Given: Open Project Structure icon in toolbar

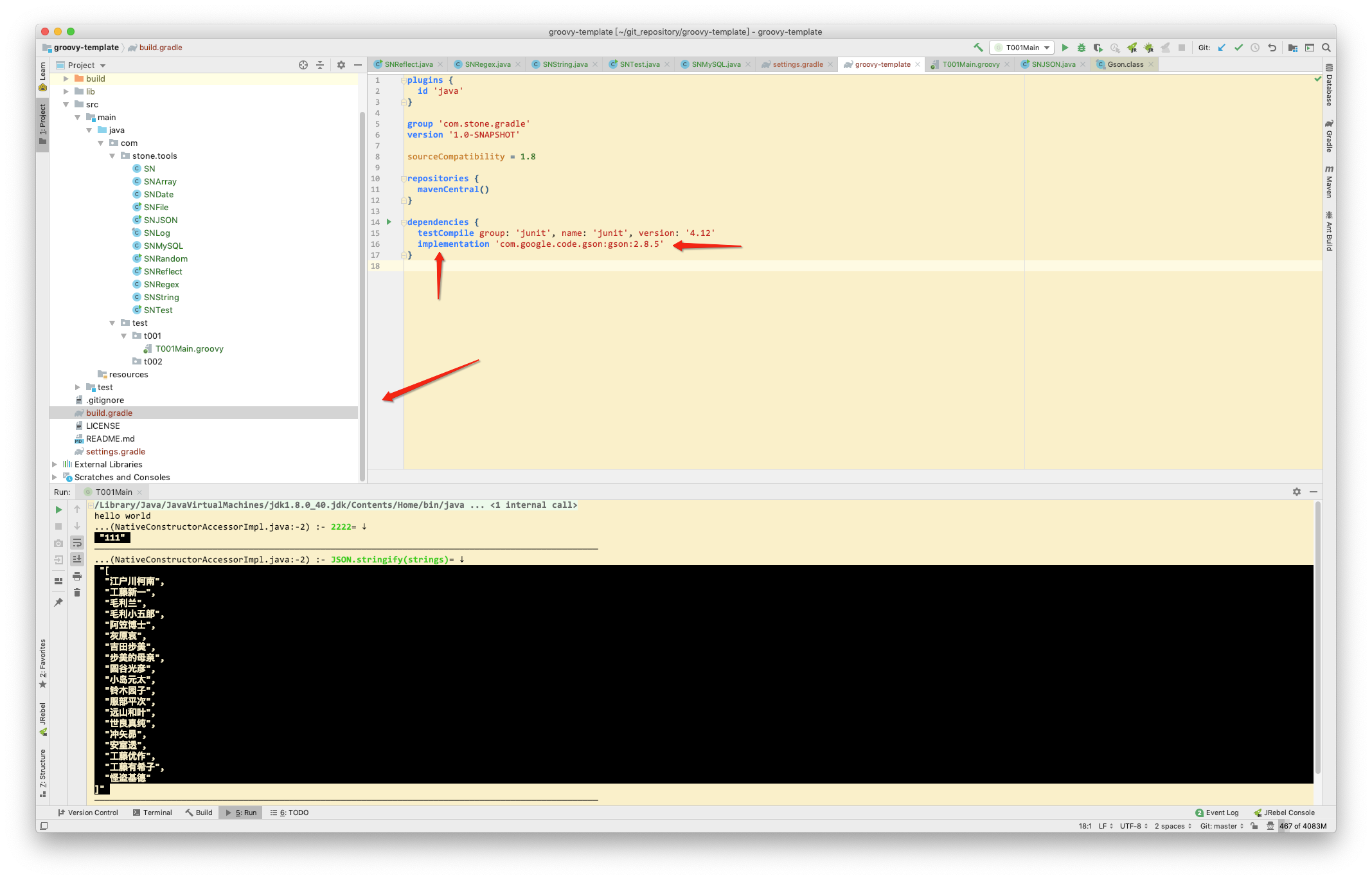Looking at the screenshot, I should 1293,48.
